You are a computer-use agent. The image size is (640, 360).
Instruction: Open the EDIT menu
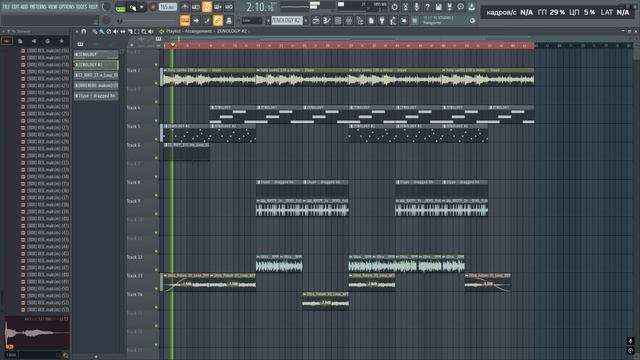coord(16,7)
